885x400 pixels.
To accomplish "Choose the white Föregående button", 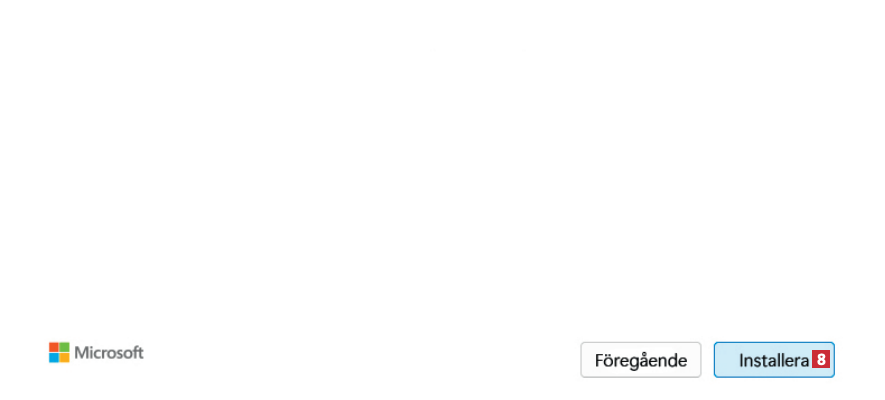I will coord(641,360).
